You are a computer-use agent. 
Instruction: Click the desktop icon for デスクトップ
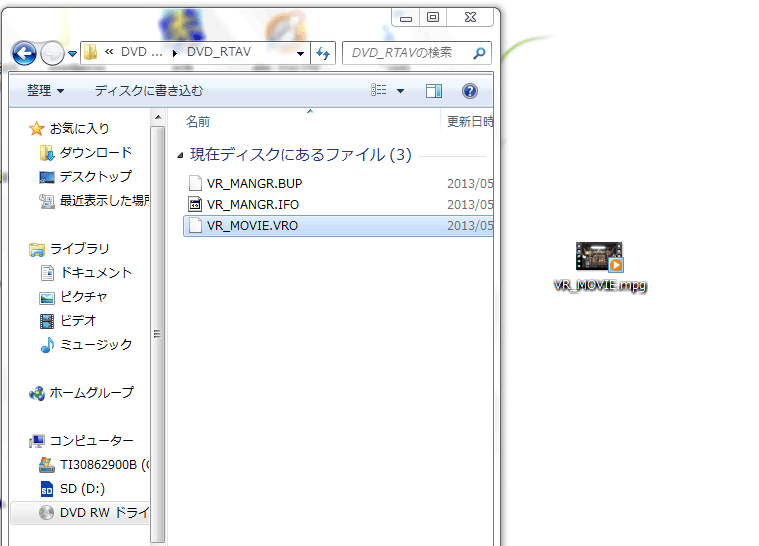pyautogui.click(x=47, y=177)
